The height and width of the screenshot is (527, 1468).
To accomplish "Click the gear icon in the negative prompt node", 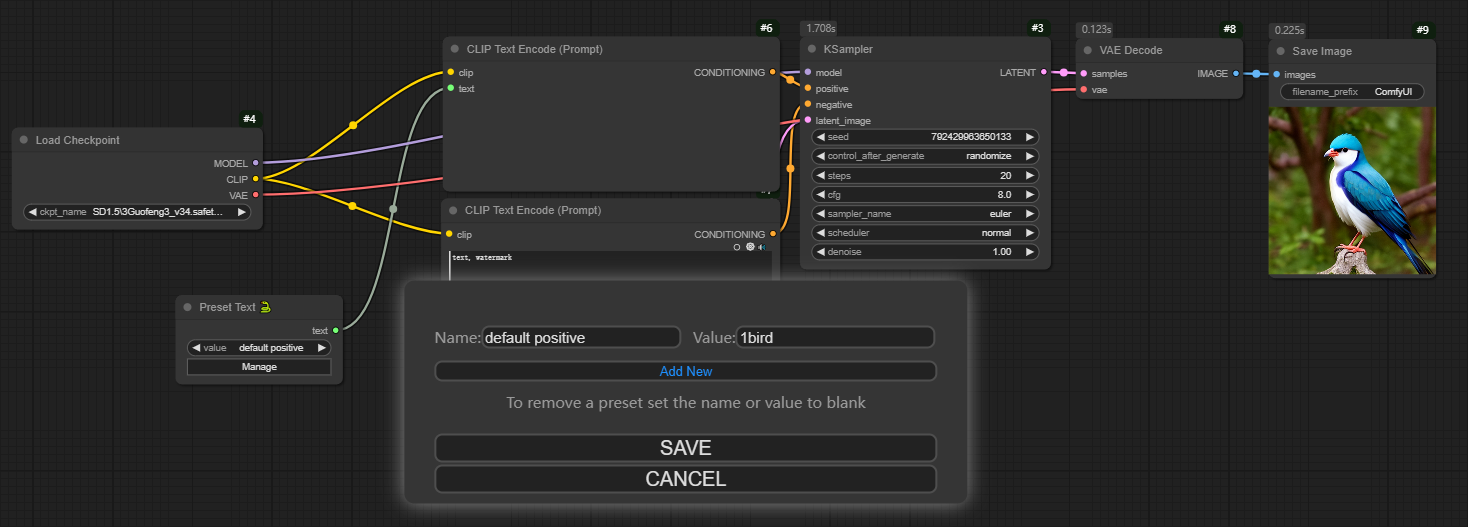I will click(750, 247).
